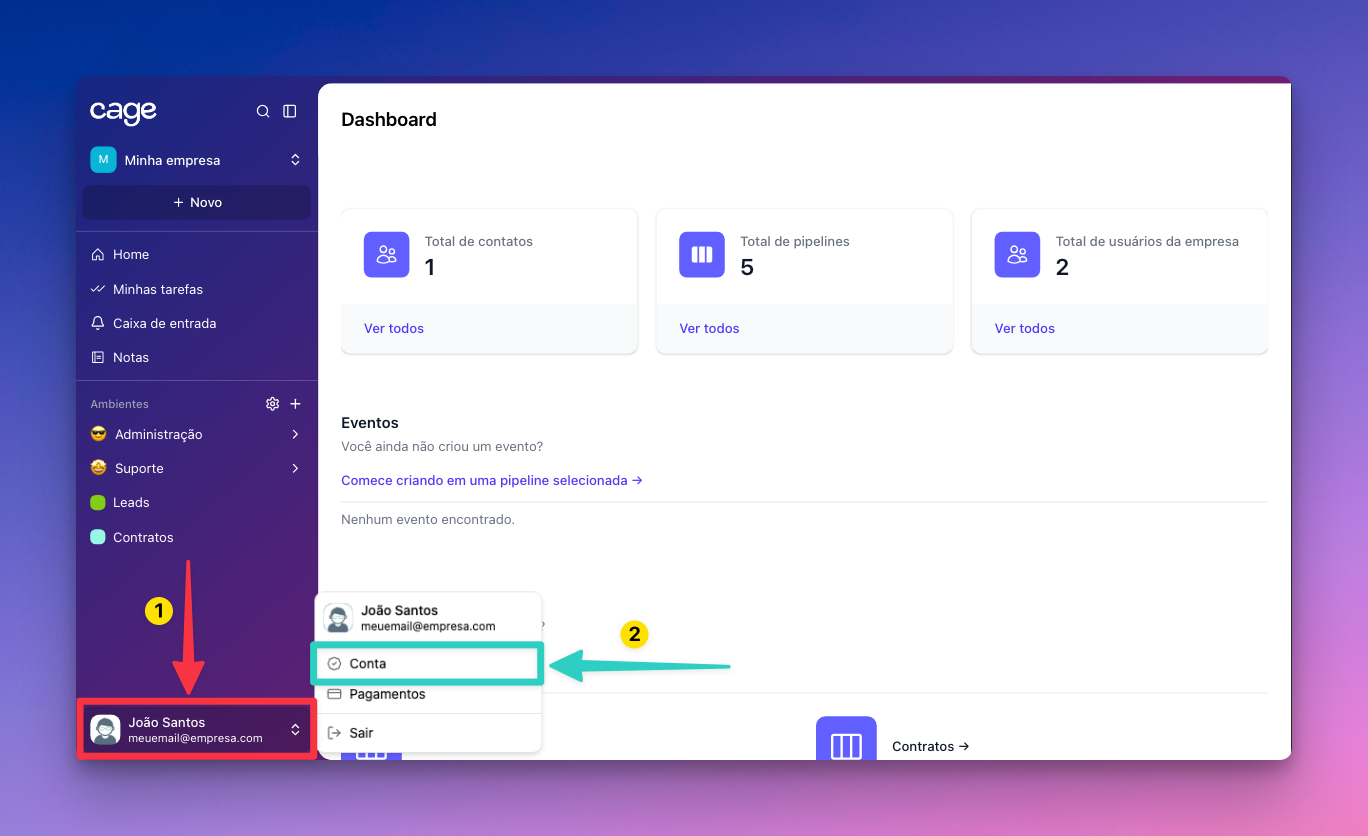Expand the Suporte environment chevron
This screenshot has height=836, width=1368.
click(295, 468)
